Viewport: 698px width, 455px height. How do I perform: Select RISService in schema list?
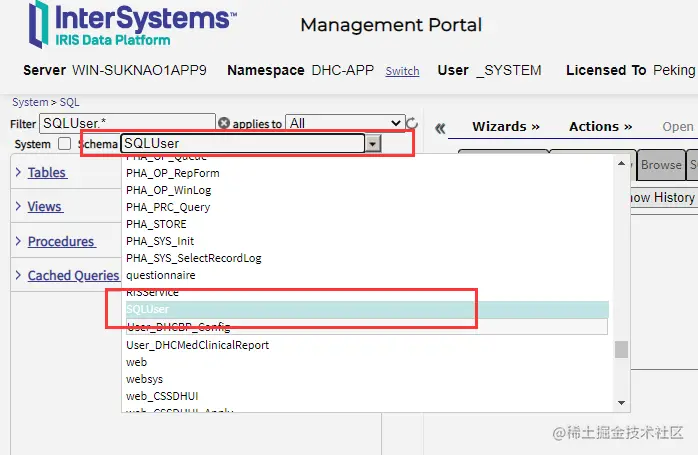click(x=152, y=292)
